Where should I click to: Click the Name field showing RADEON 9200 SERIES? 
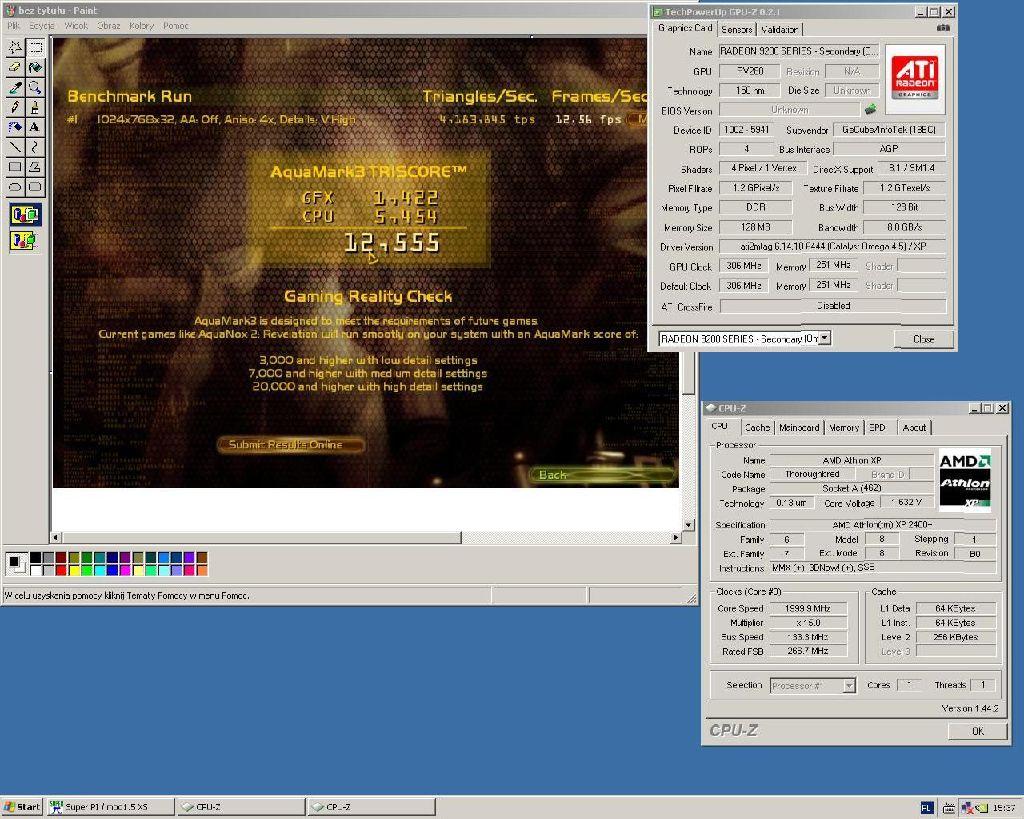click(799, 51)
